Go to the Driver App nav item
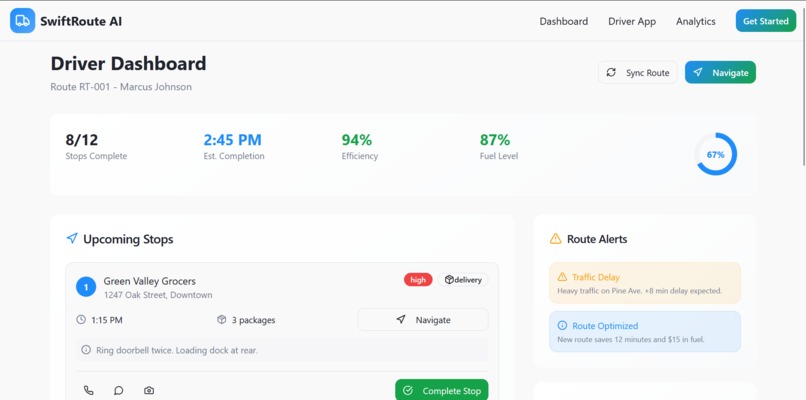Viewport: 806px width, 400px height. pyautogui.click(x=632, y=22)
